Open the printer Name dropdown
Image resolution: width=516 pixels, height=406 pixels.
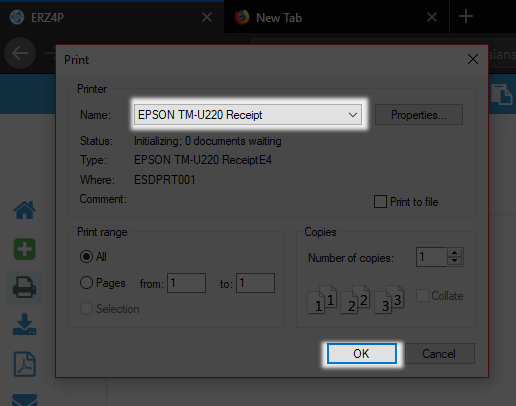click(248, 115)
